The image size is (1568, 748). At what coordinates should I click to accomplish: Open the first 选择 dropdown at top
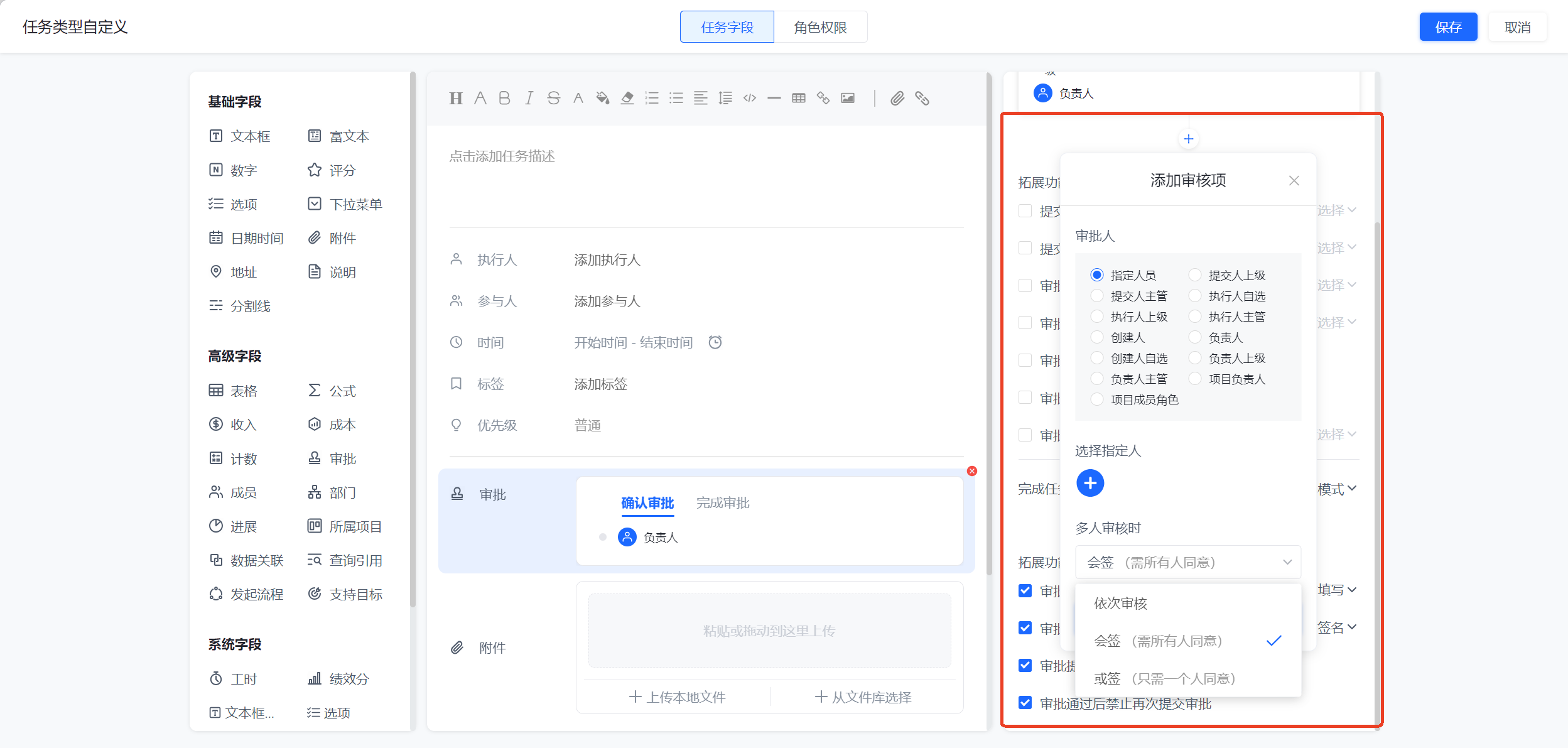1338,210
